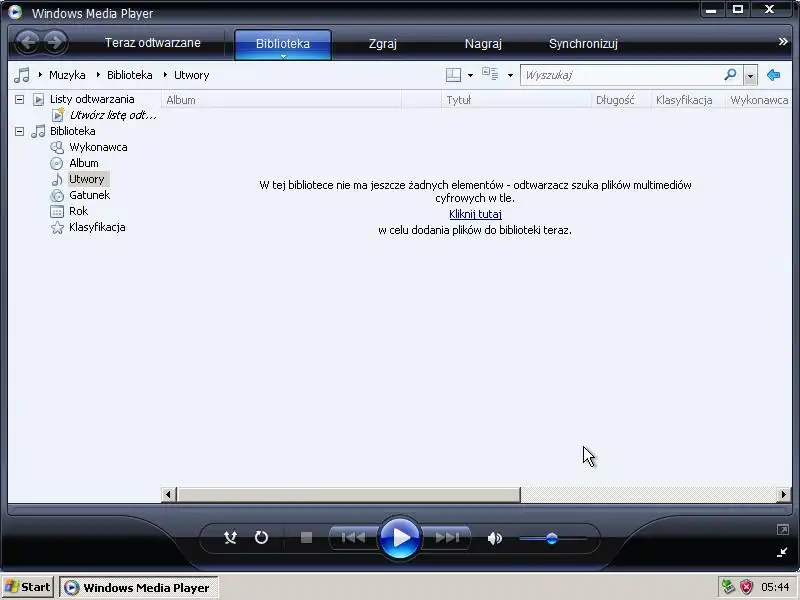Viewport: 800px width, 600px height.
Task: Toggle shuffle mode
Action: click(x=230, y=537)
